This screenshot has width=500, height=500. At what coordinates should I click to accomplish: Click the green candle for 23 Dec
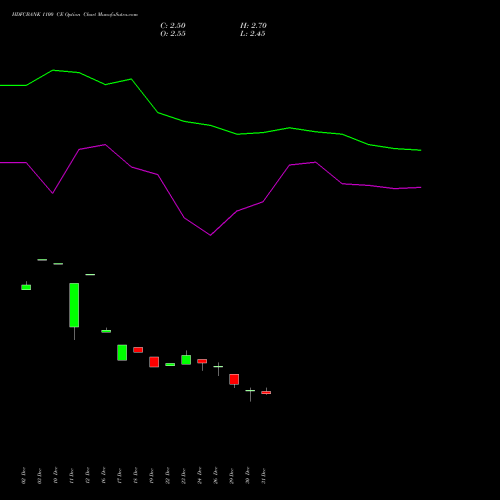click(186, 360)
